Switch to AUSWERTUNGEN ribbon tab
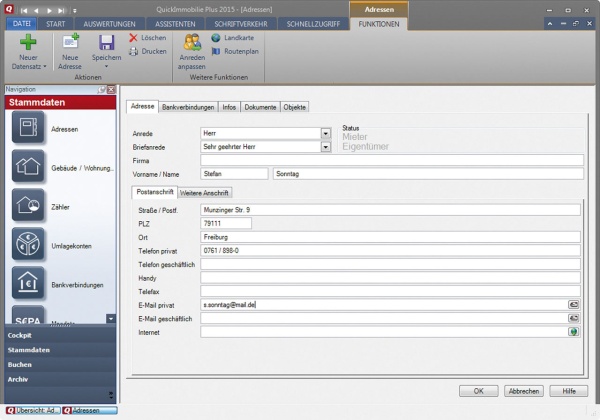 109,24
